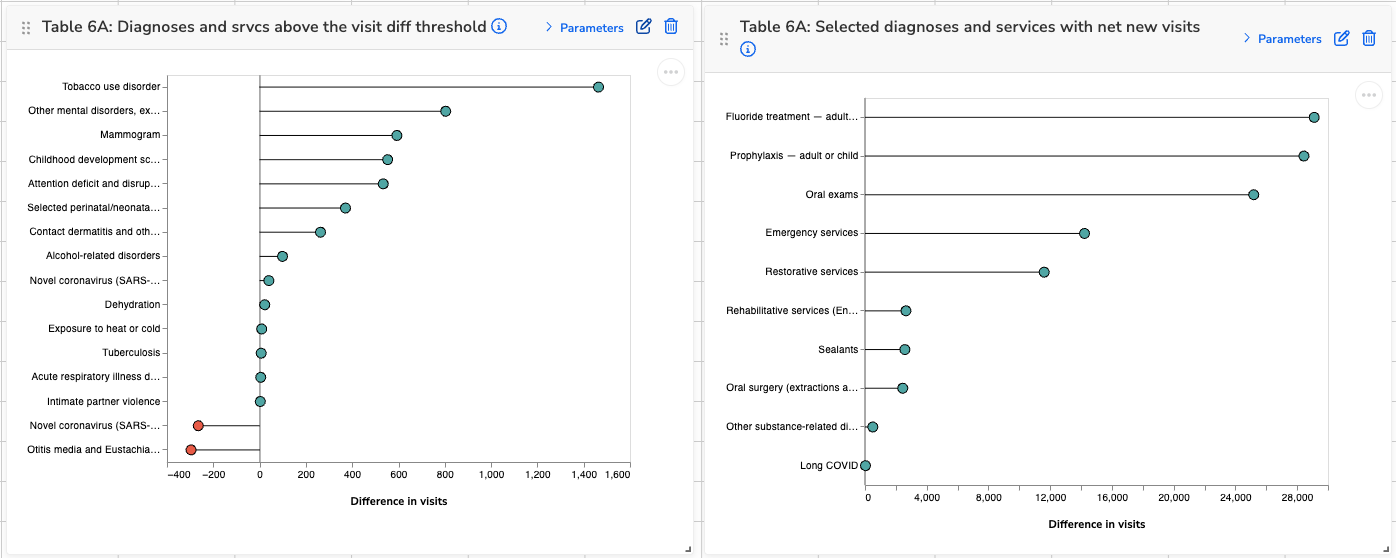
Task: Expand Parameters in the left panel
Action: tap(584, 28)
